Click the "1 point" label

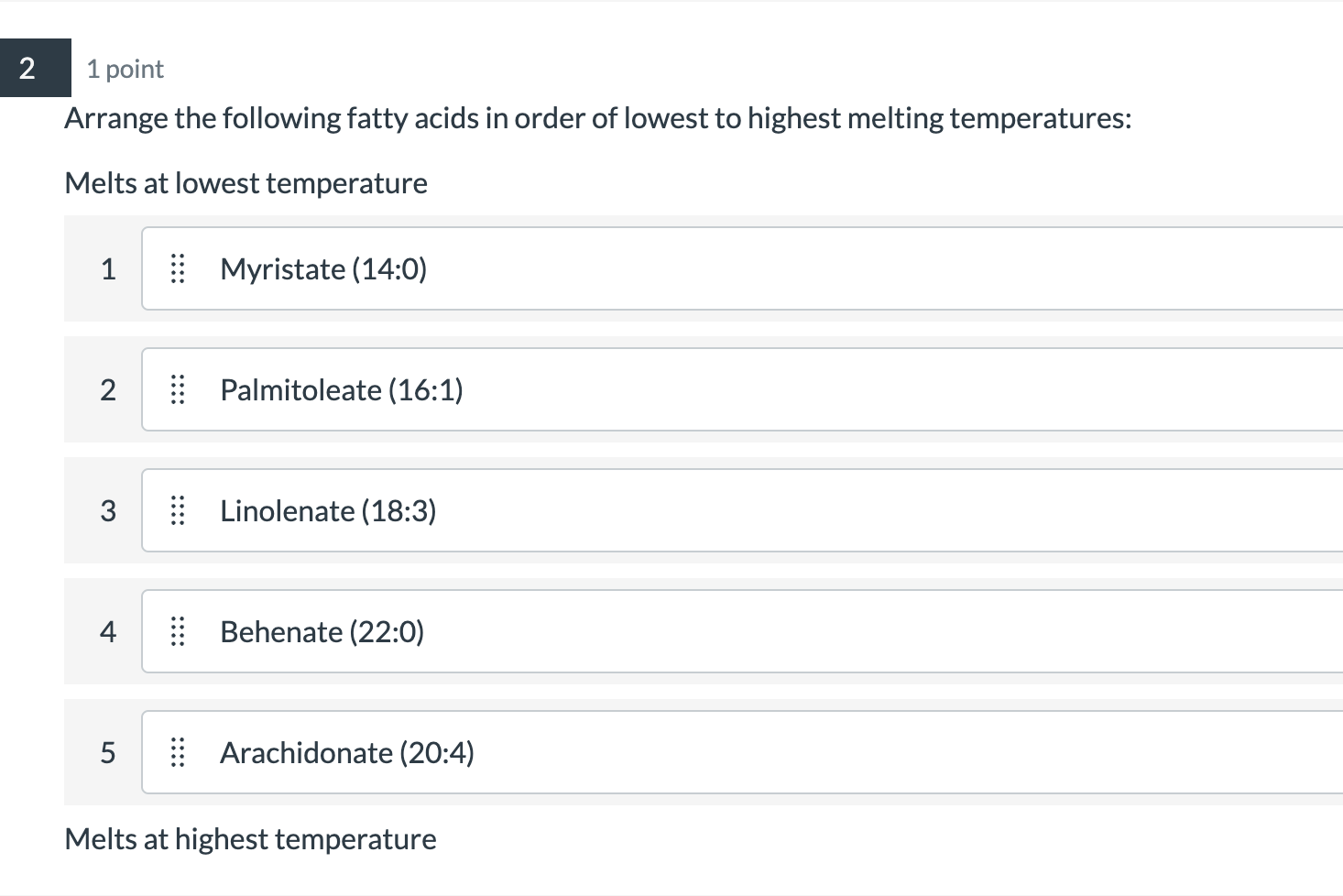pos(126,70)
